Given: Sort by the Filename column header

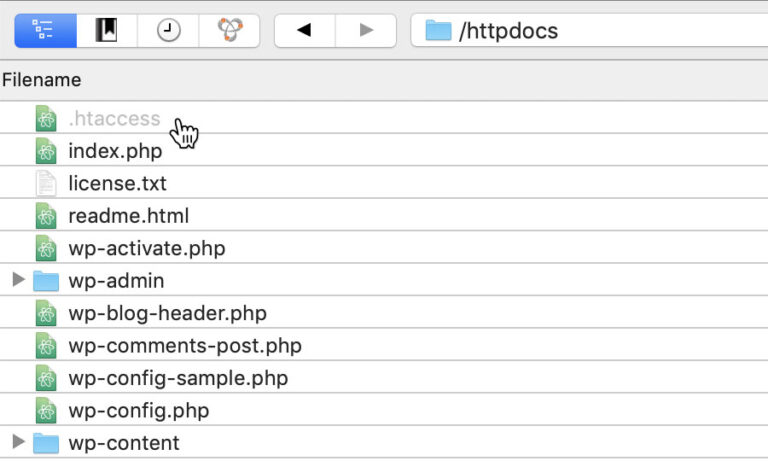Looking at the screenshot, I should [42, 80].
